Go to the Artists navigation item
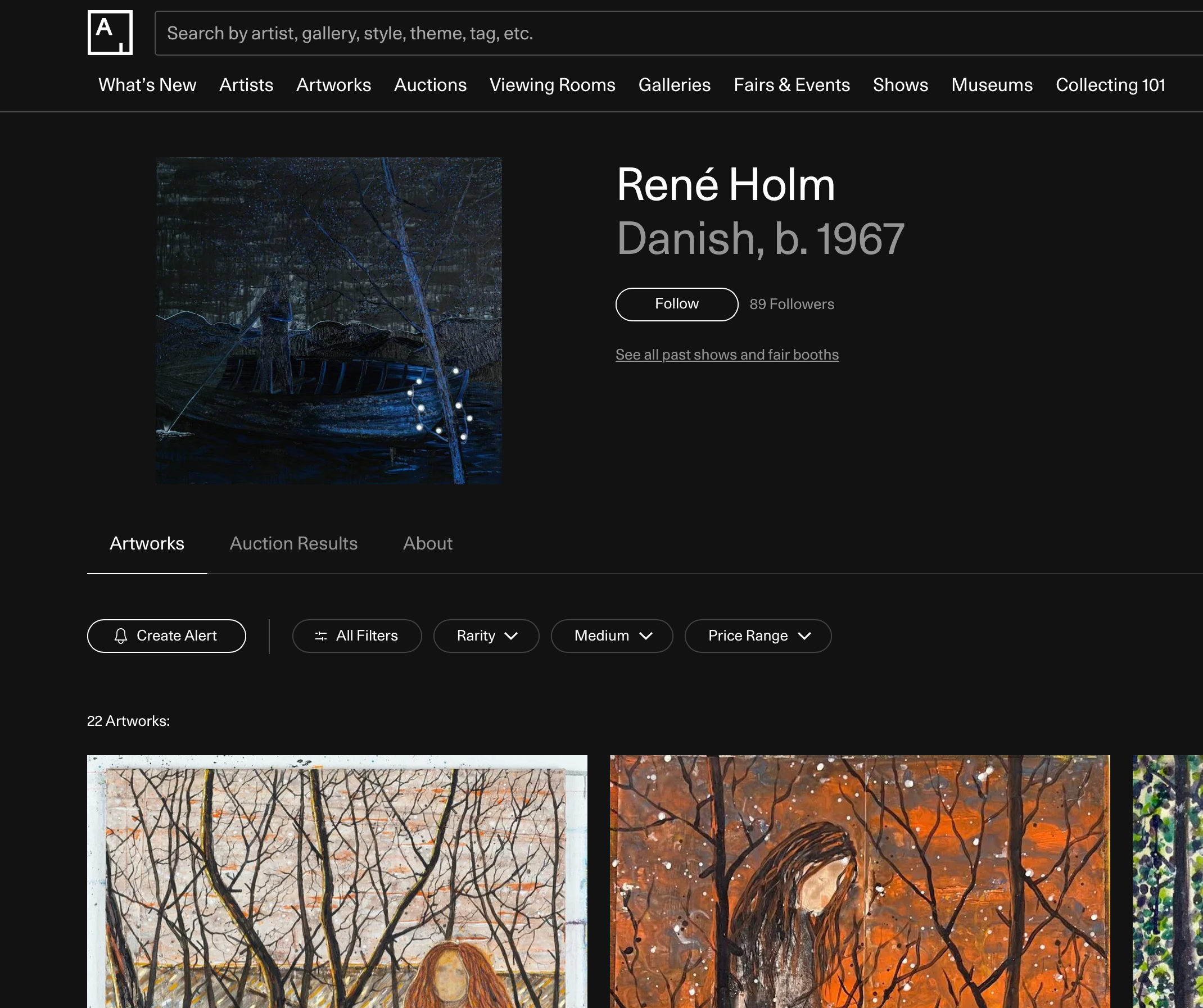1203x1008 pixels. click(x=246, y=85)
